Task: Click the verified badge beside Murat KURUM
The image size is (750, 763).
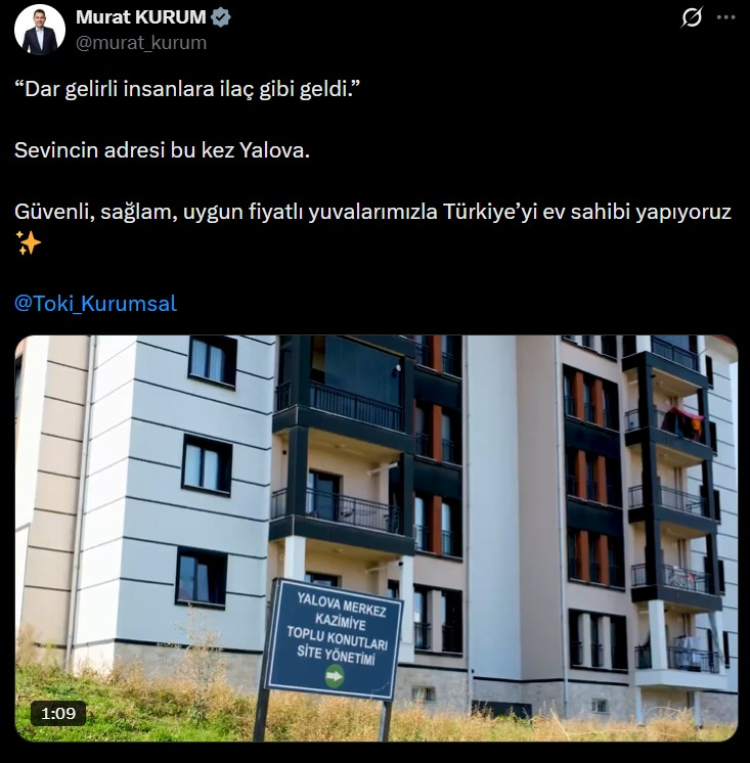Action: [x=221, y=18]
